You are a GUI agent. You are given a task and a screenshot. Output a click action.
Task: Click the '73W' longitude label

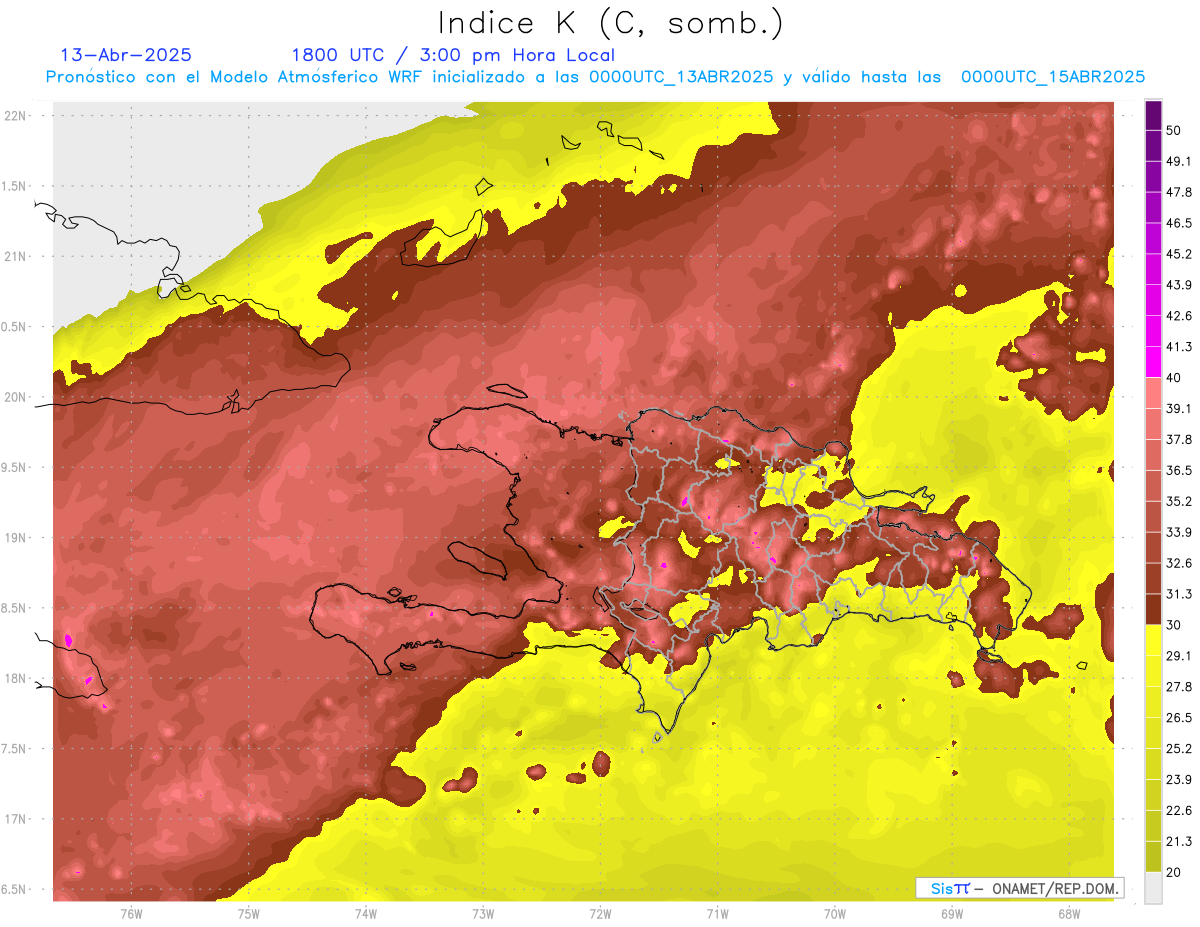[483, 913]
